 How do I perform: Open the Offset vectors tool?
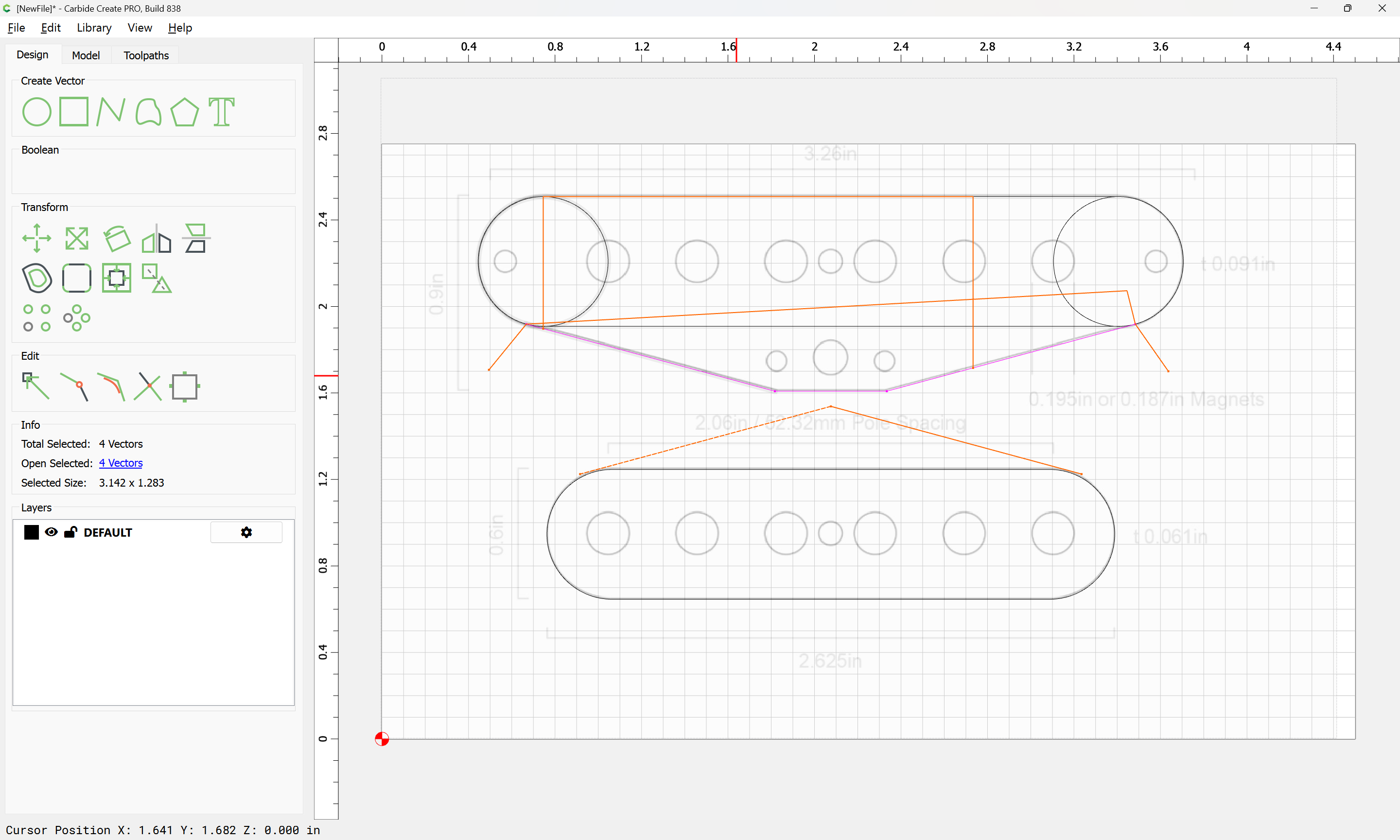37,278
